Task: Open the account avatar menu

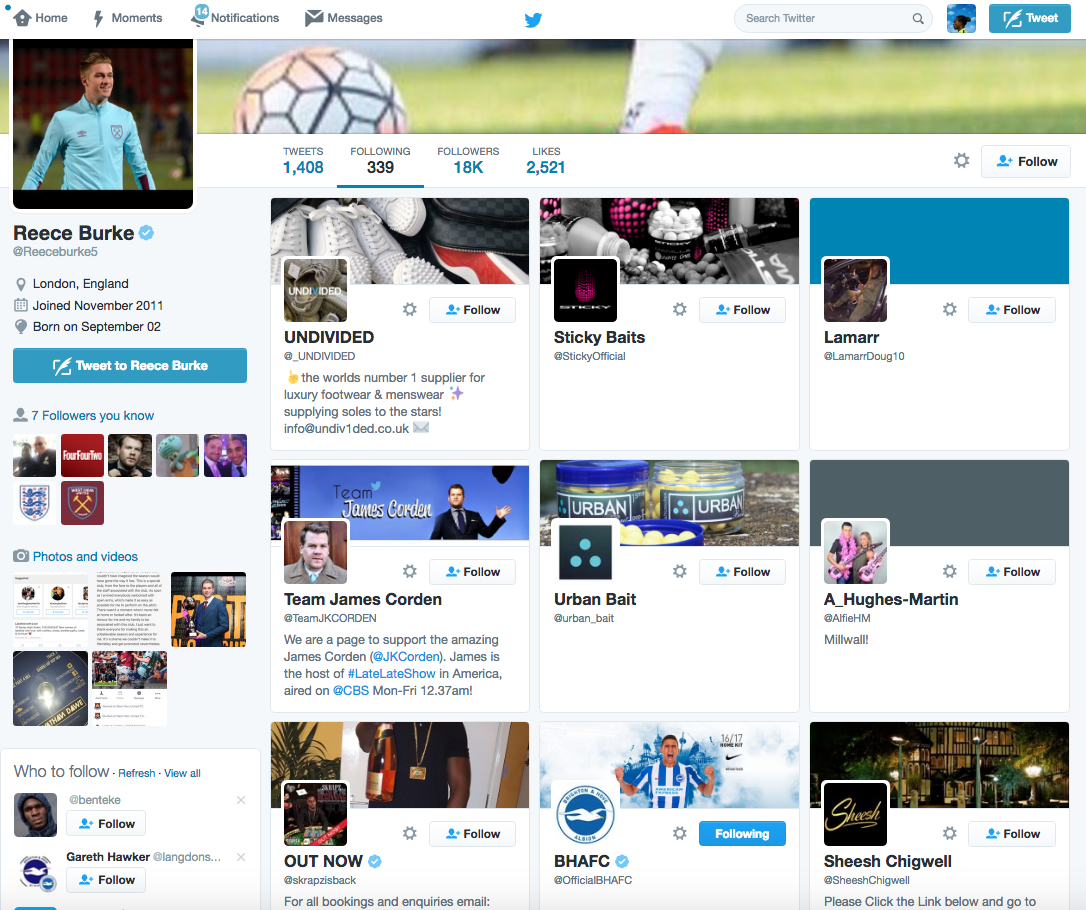Action: point(961,19)
